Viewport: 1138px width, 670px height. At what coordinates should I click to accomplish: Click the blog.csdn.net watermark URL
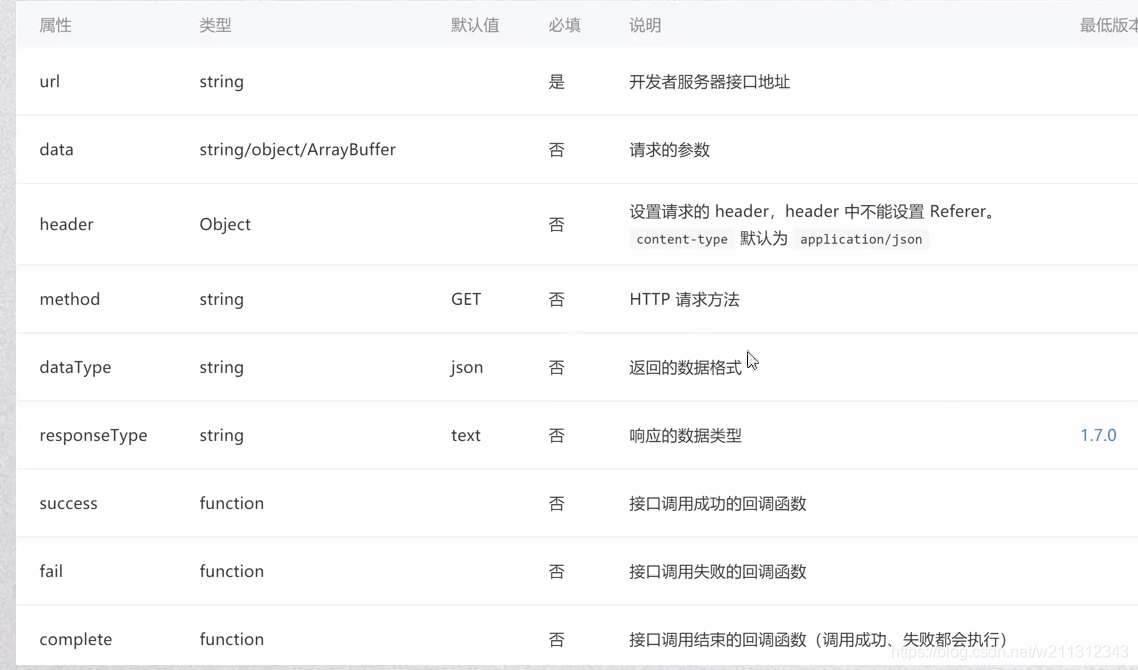tap(1010, 652)
